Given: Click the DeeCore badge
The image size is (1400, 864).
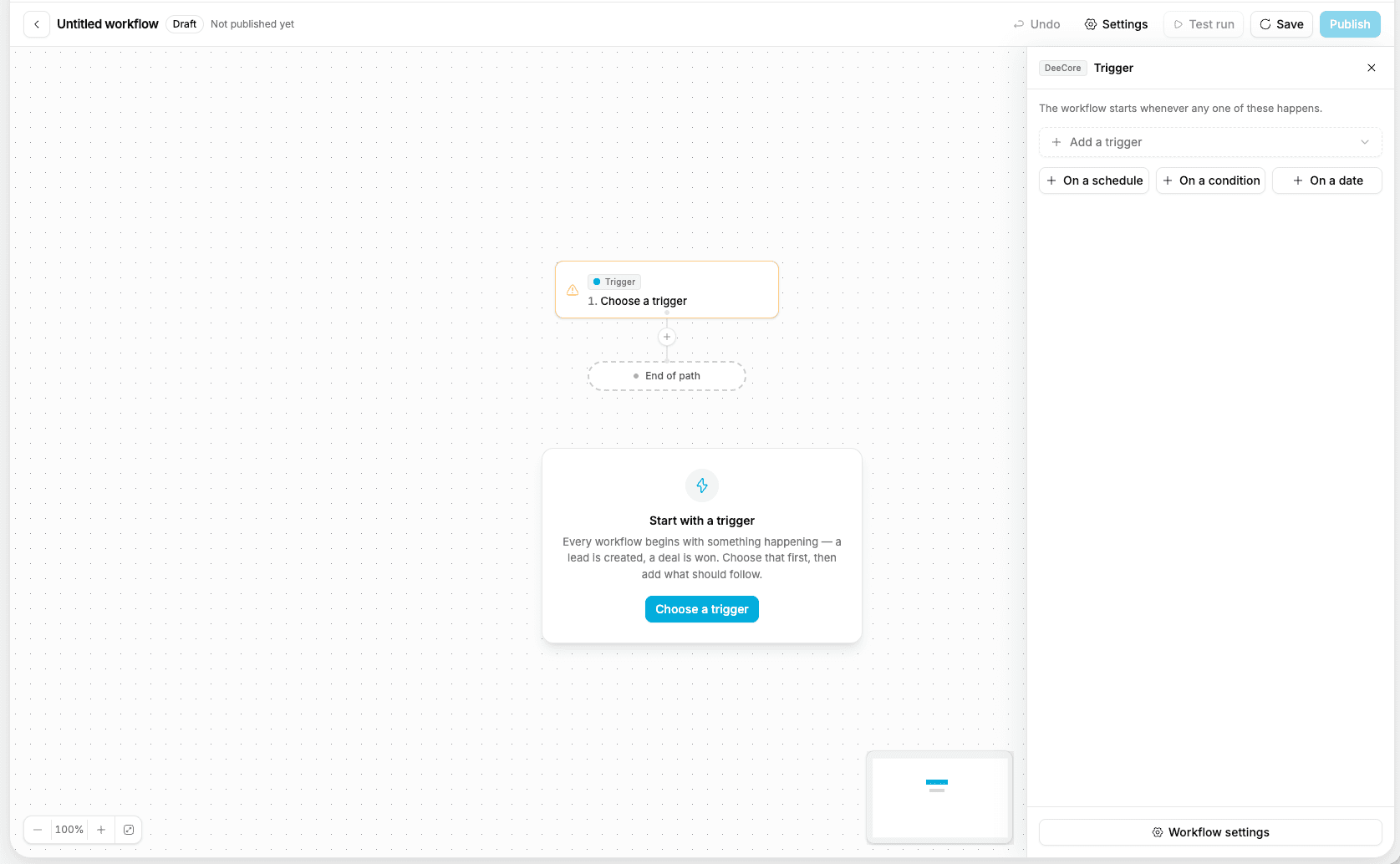Looking at the screenshot, I should [x=1062, y=68].
